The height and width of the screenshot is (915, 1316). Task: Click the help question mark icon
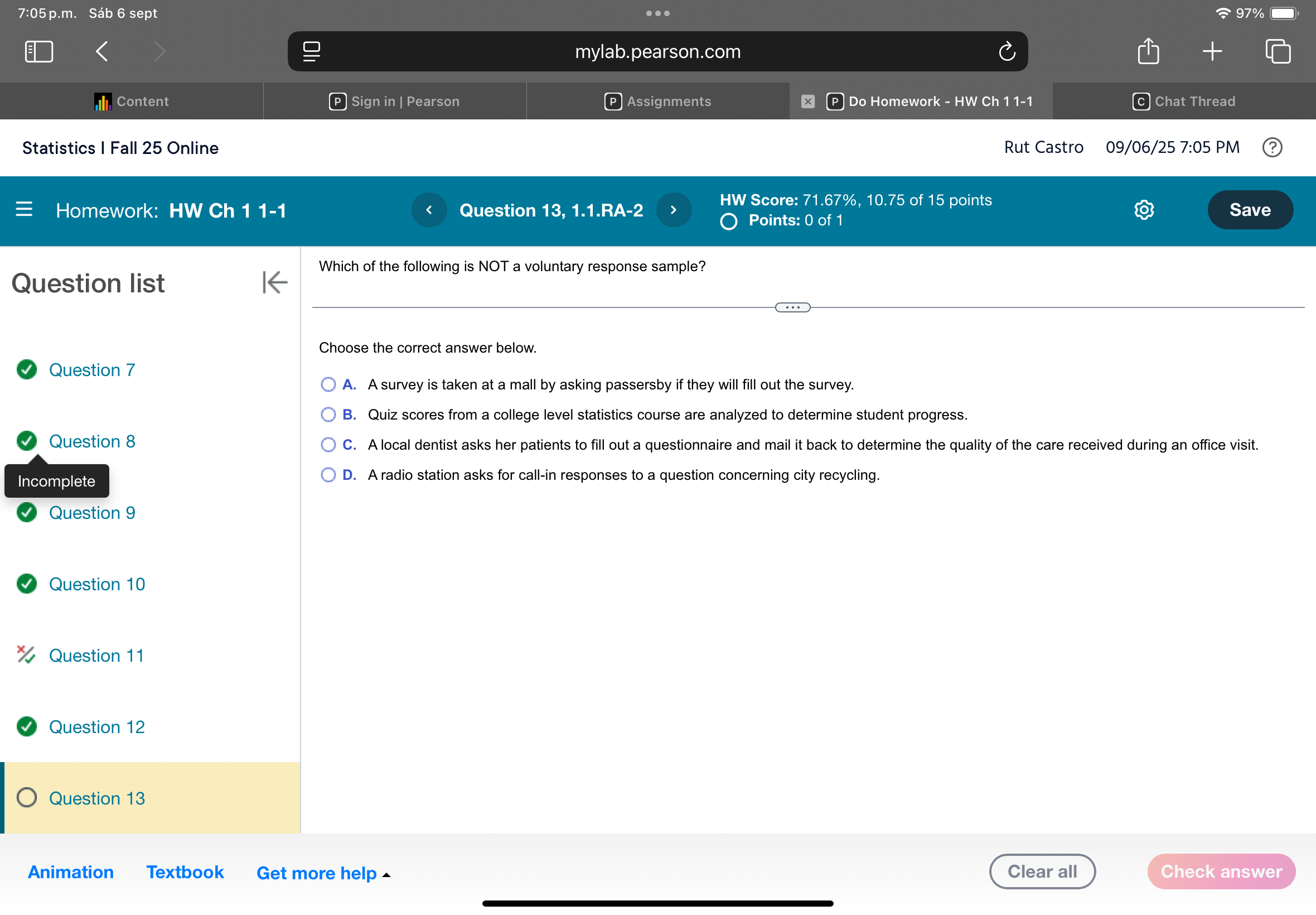[1273, 147]
